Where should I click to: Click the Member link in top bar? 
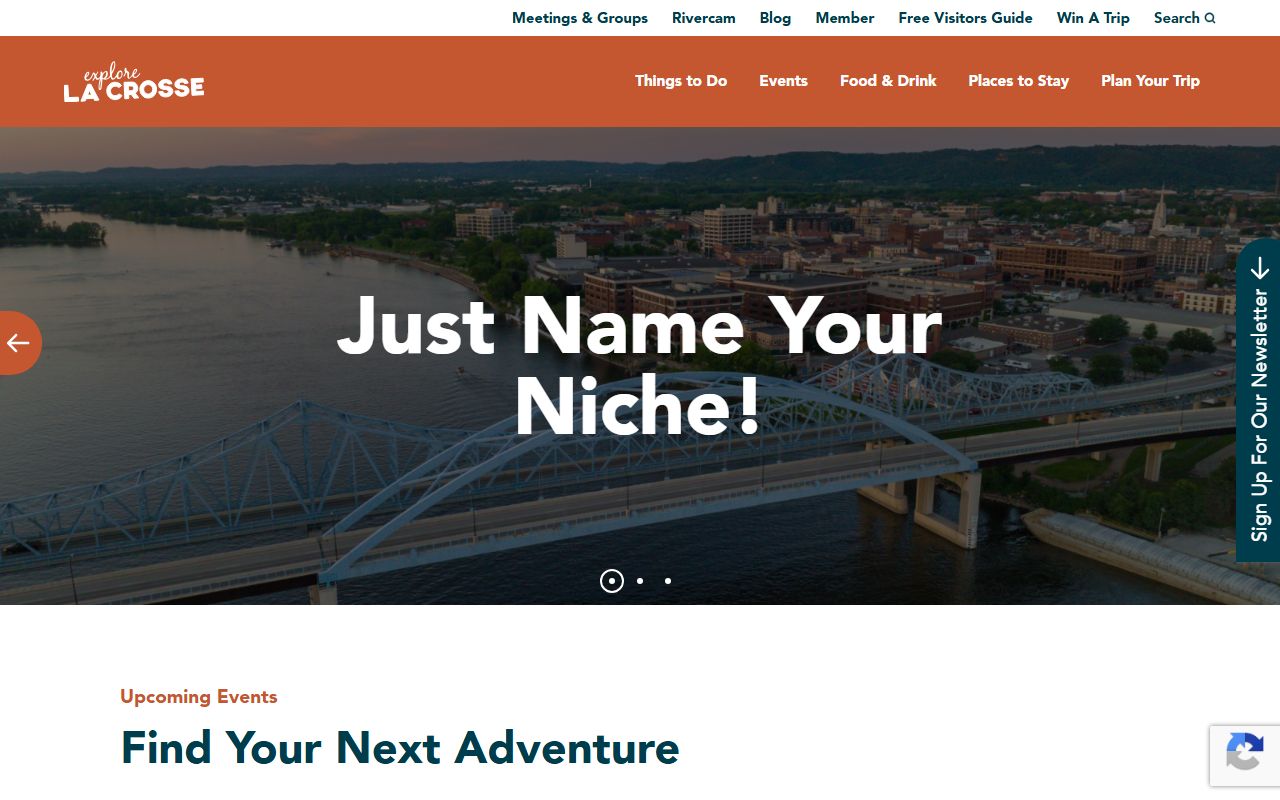point(845,18)
